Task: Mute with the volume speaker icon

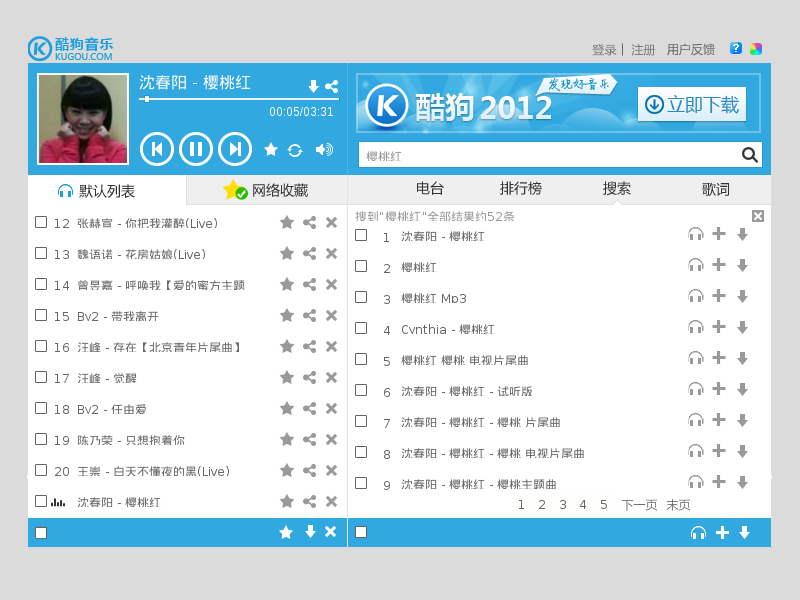Action: (x=324, y=149)
